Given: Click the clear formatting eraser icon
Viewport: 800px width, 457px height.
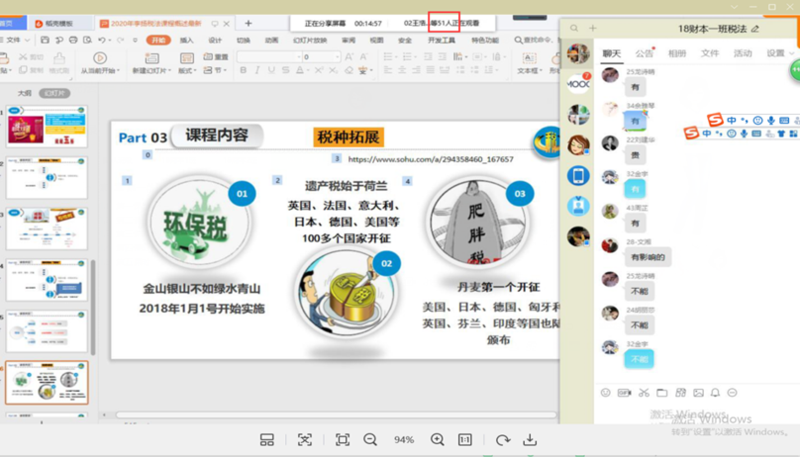Looking at the screenshot, I should point(348,70).
